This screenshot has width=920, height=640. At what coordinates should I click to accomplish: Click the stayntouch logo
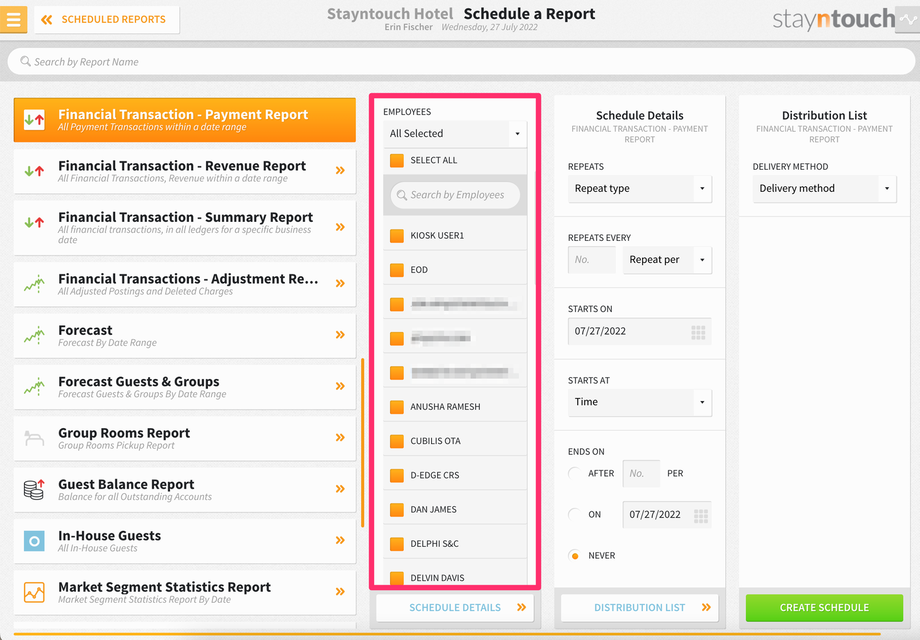click(x=833, y=19)
